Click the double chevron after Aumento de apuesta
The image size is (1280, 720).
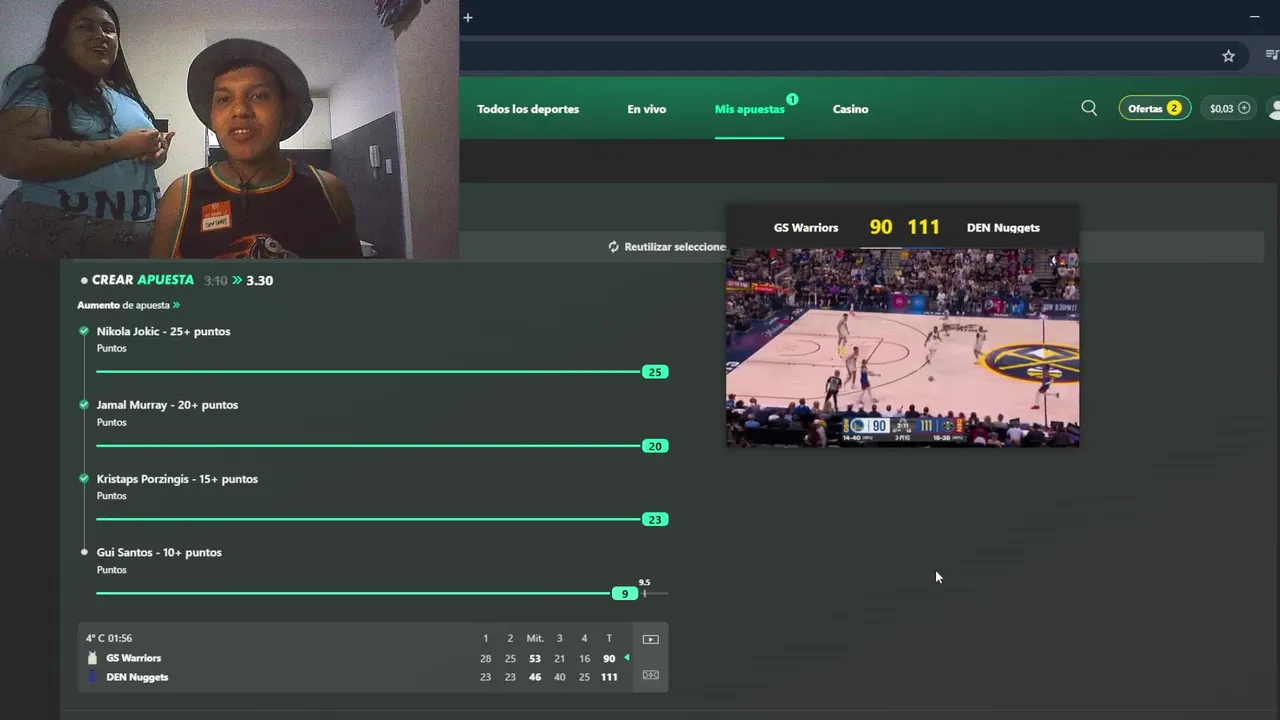tap(176, 305)
